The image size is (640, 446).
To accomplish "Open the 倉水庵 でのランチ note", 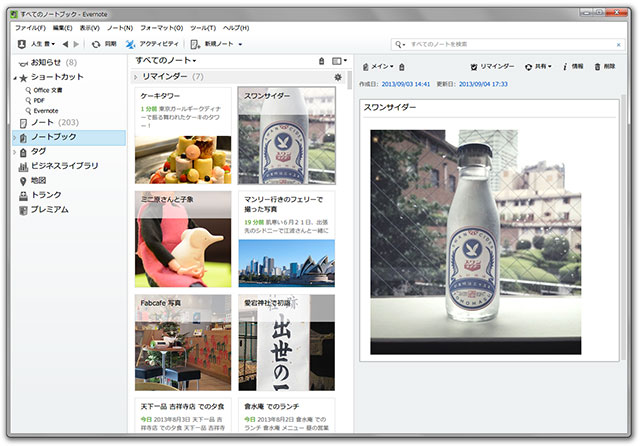I will point(287,415).
